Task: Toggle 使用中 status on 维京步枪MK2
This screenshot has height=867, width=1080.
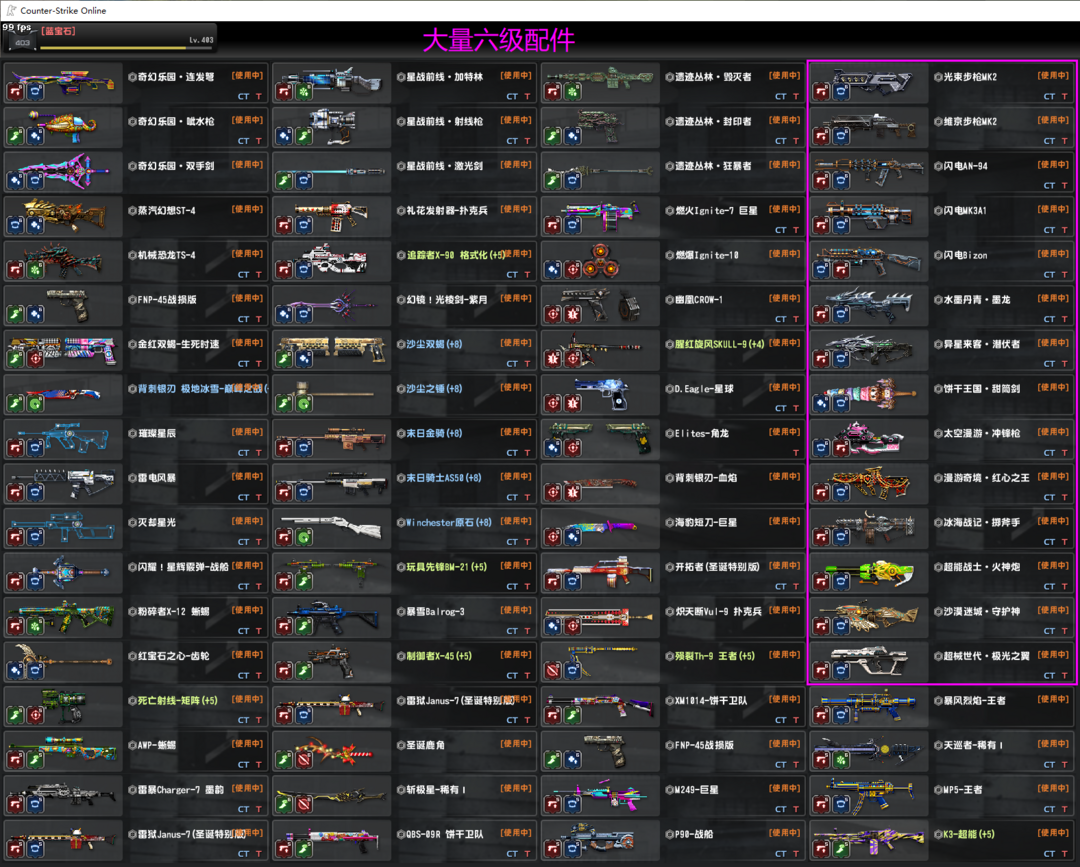Action: click(1053, 120)
